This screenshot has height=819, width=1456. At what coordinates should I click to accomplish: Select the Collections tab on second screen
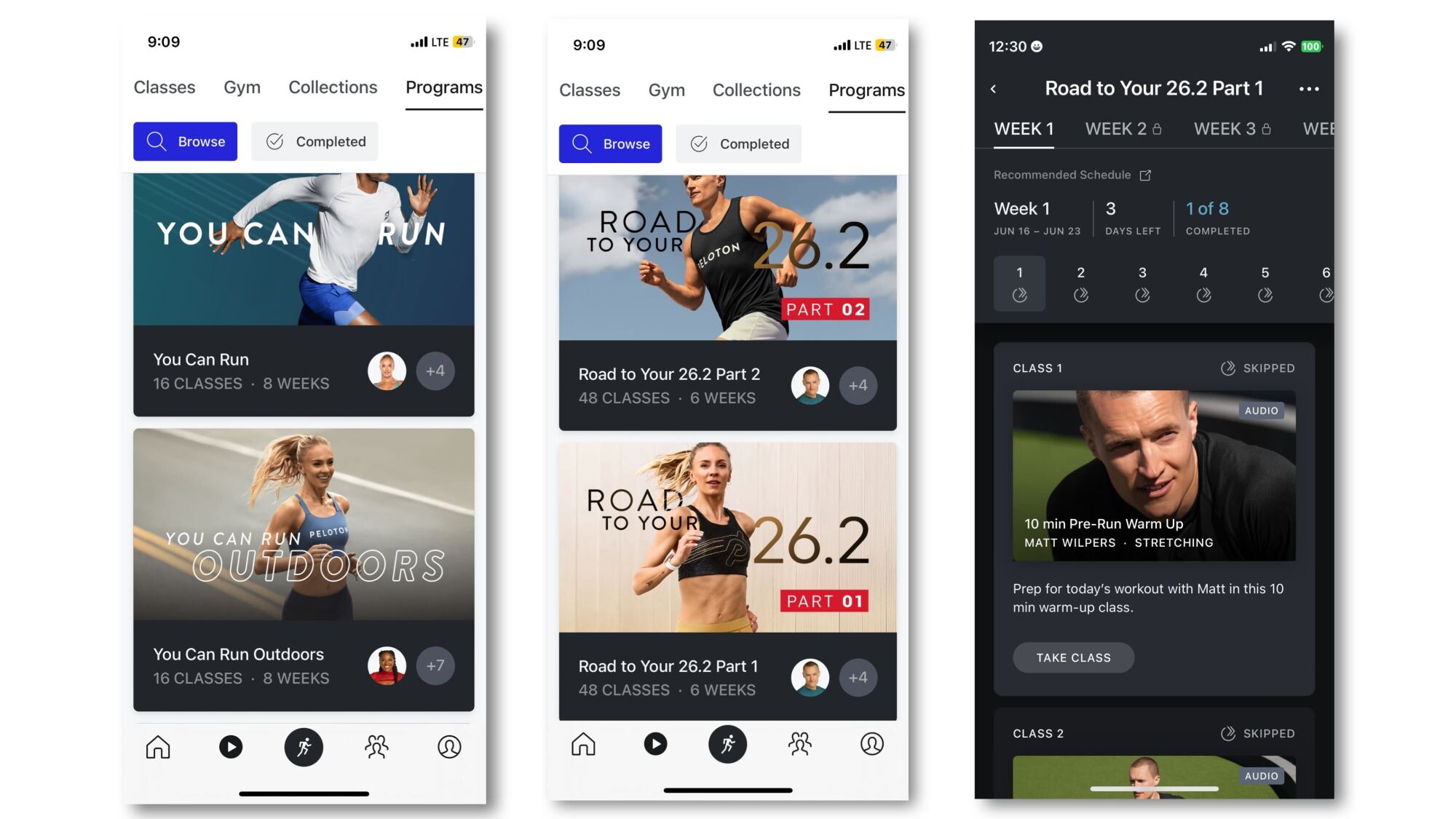coord(756,89)
